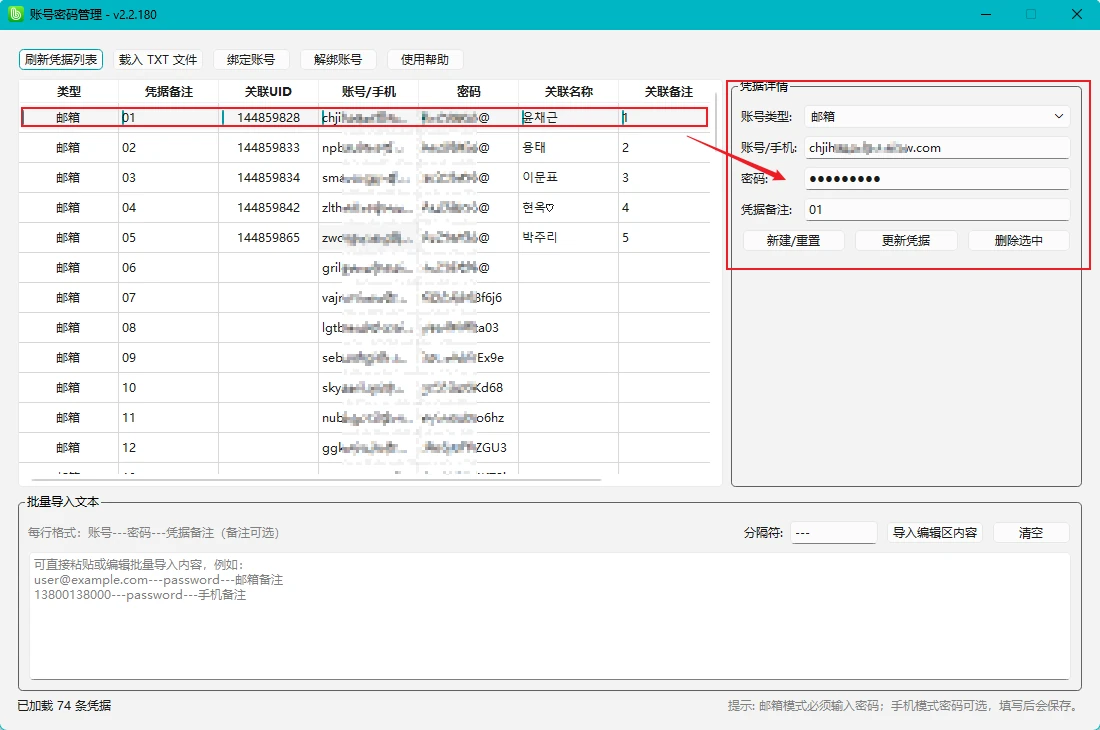Click the 账号/手机 column header
This screenshot has height=730, width=1100.
point(368,92)
